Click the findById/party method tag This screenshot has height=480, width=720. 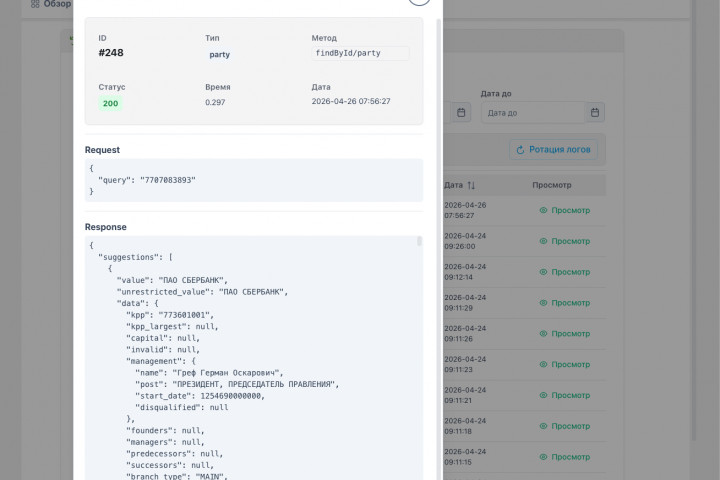[360, 54]
